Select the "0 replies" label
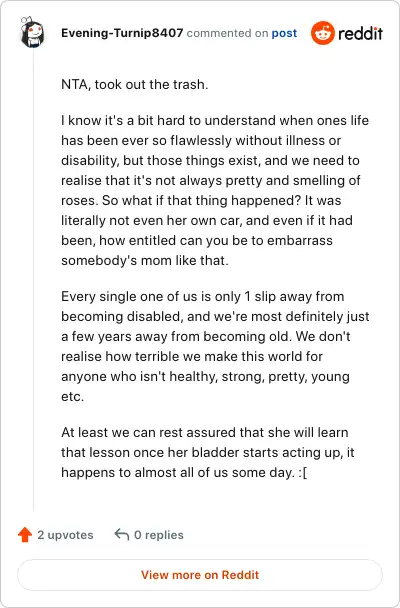This screenshot has height=608, width=400. coord(159,535)
